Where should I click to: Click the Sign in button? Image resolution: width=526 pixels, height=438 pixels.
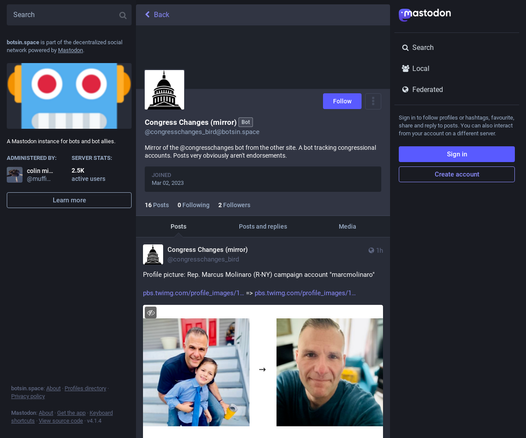pos(457,154)
